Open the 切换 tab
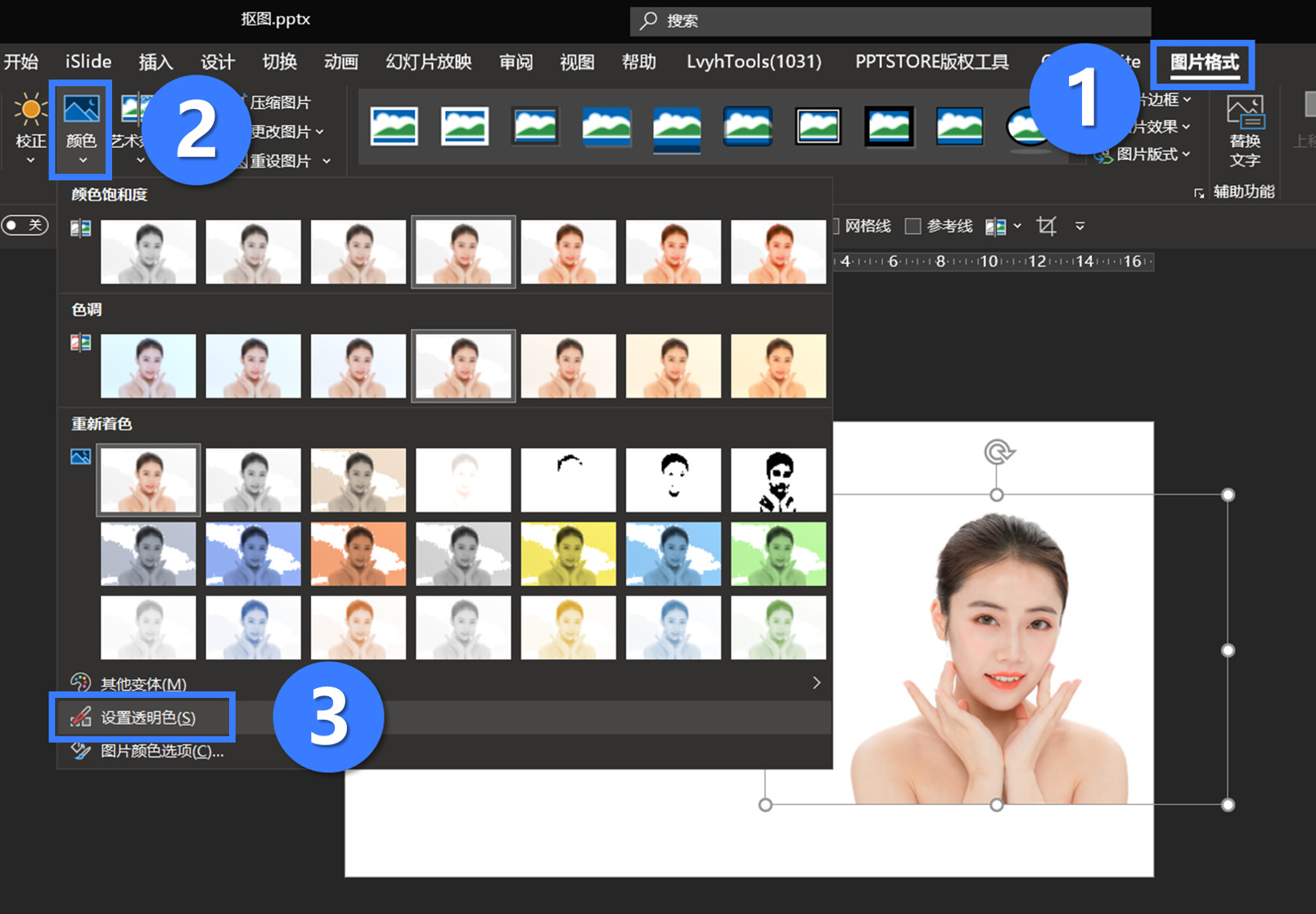 coord(279,62)
